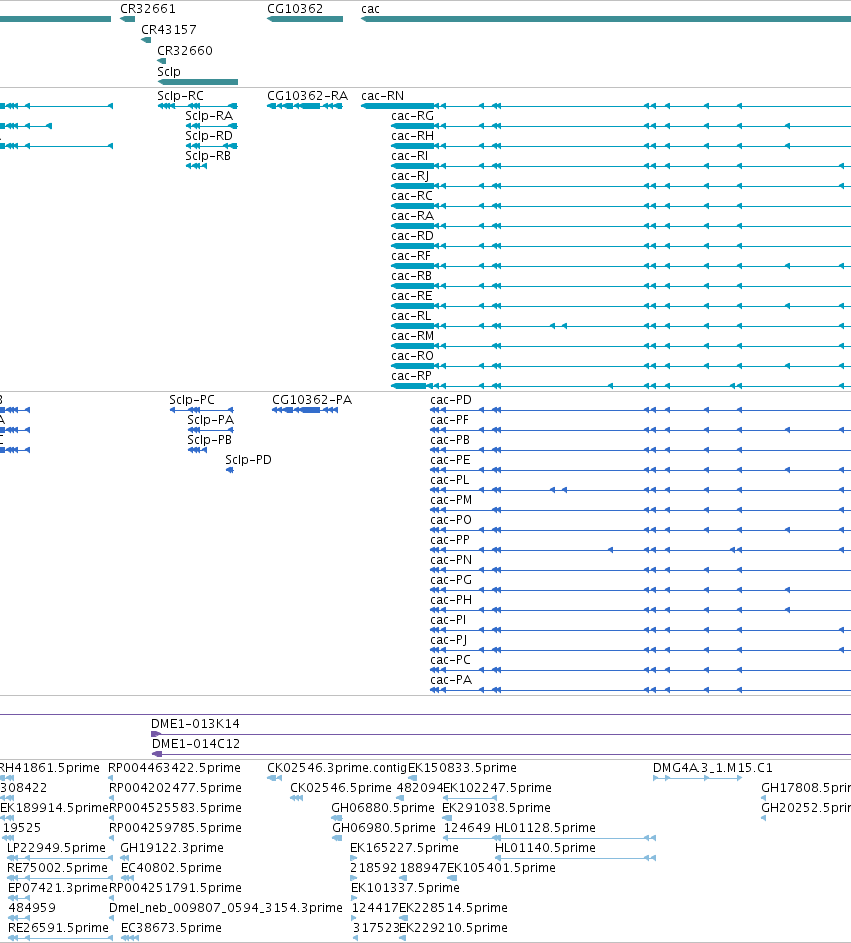This screenshot has height=943, width=851.
Task: Click the cac-PL protein label
Action: (449, 480)
